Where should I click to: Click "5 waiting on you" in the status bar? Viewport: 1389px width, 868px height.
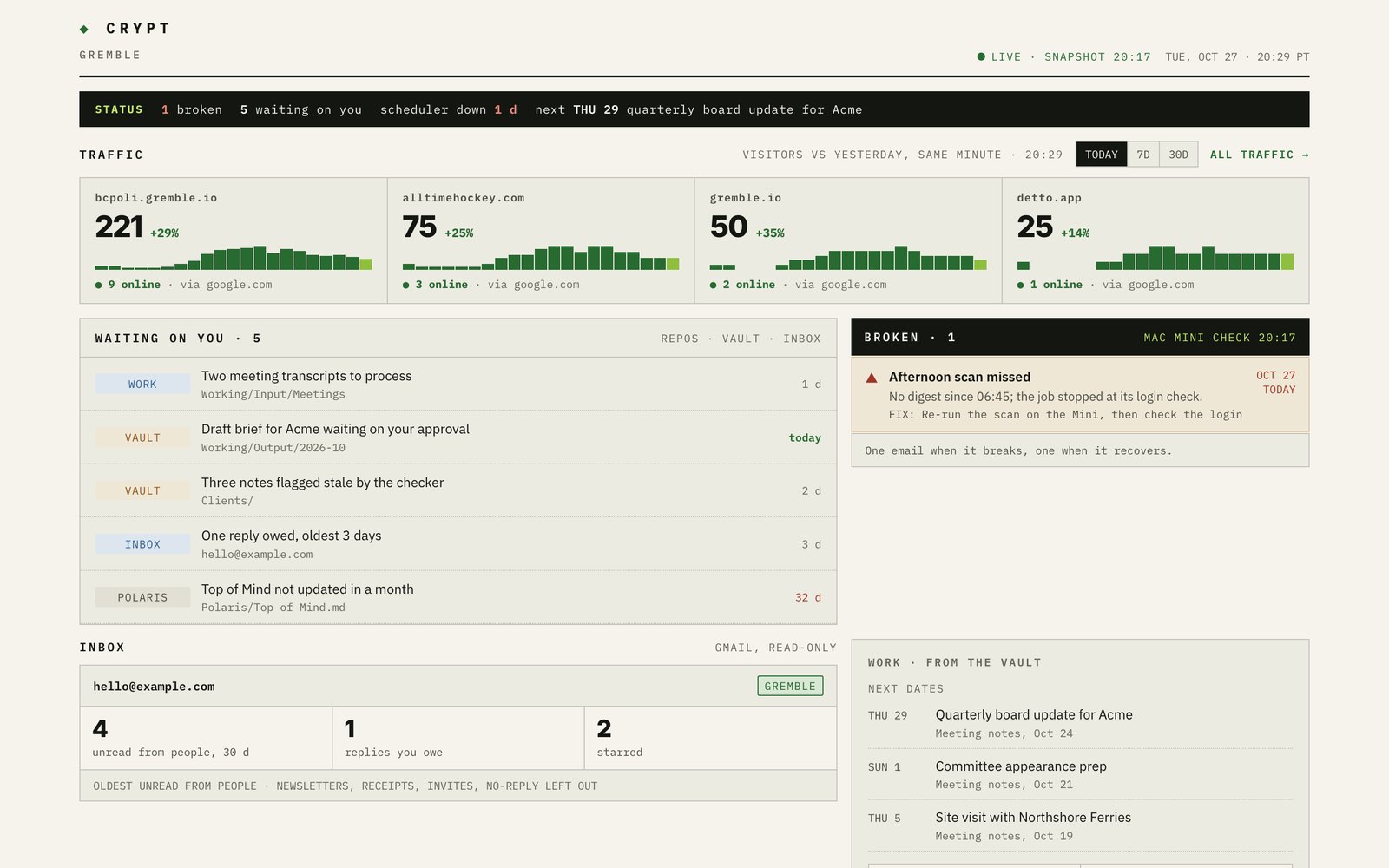click(x=301, y=109)
